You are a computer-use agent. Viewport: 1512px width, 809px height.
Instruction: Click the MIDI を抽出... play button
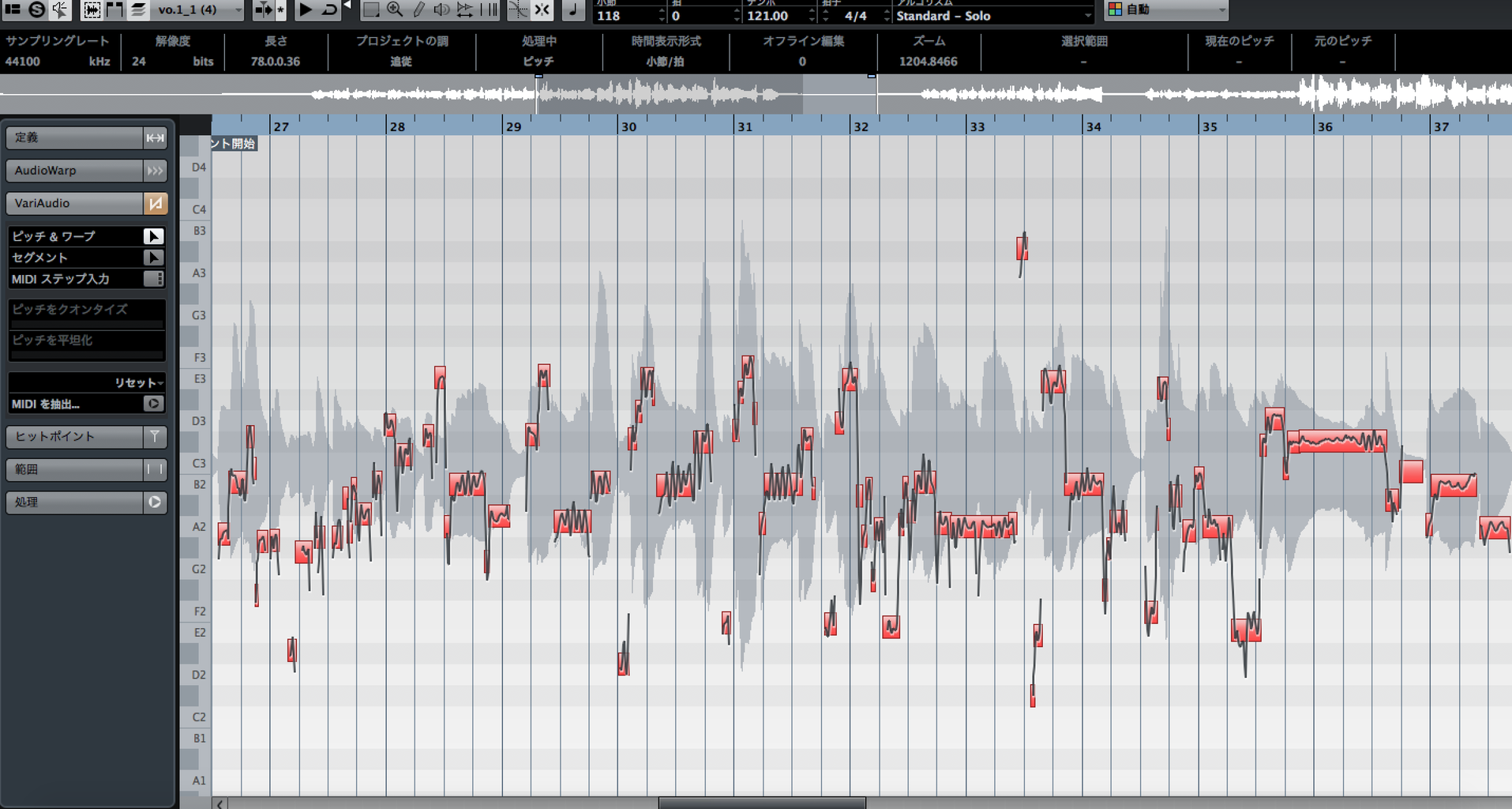tap(153, 404)
